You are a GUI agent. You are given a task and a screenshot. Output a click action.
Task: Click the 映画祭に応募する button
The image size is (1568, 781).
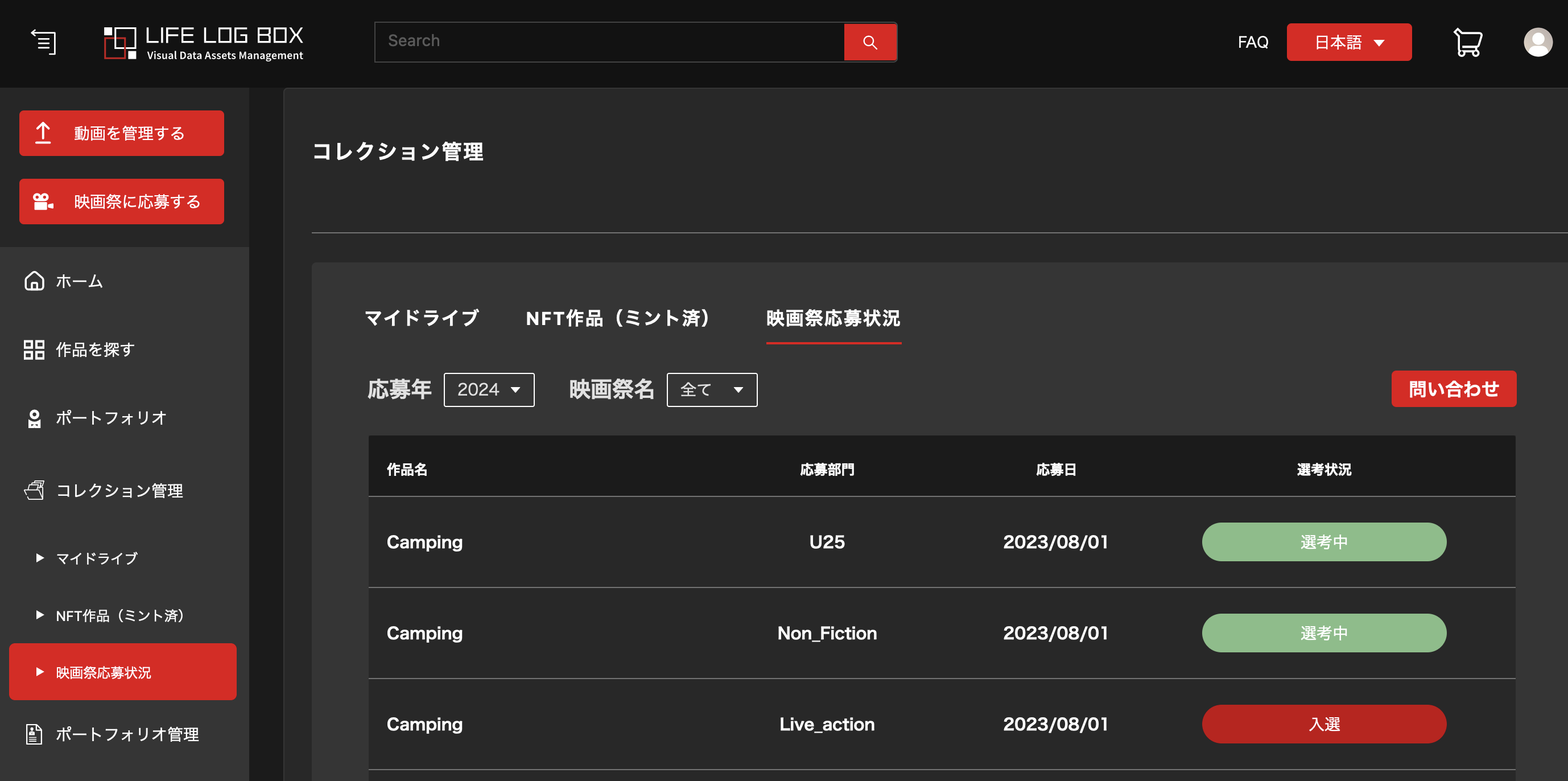click(x=122, y=202)
